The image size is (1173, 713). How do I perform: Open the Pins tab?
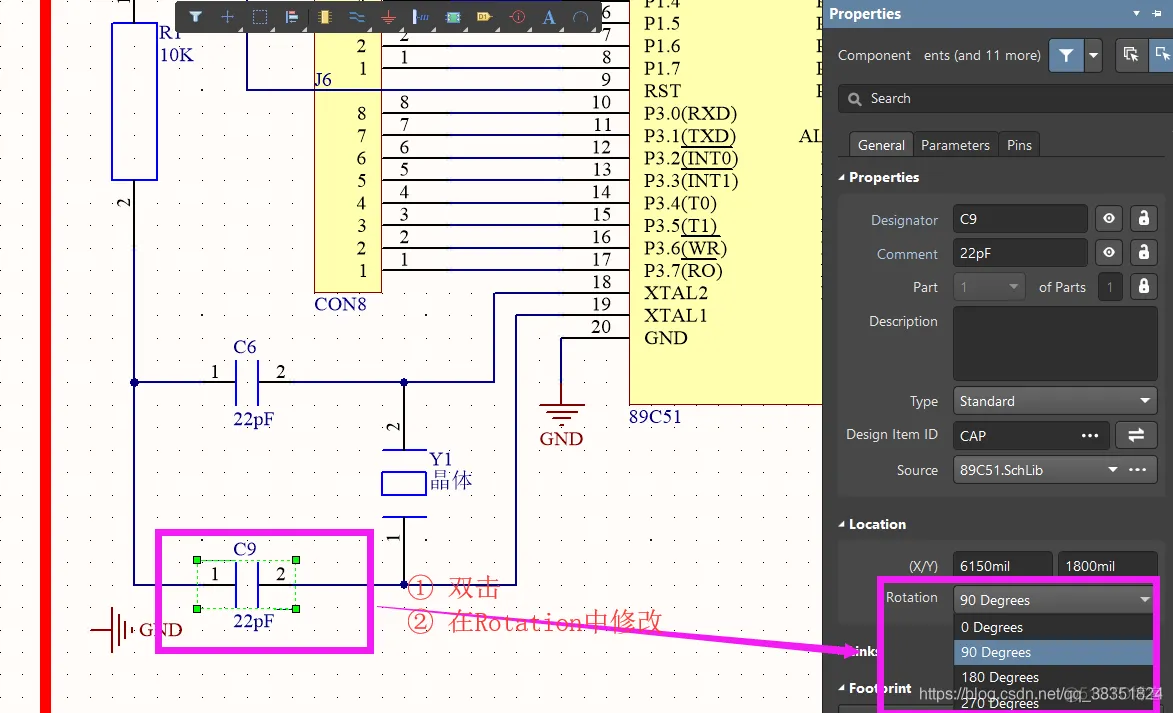click(1019, 145)
